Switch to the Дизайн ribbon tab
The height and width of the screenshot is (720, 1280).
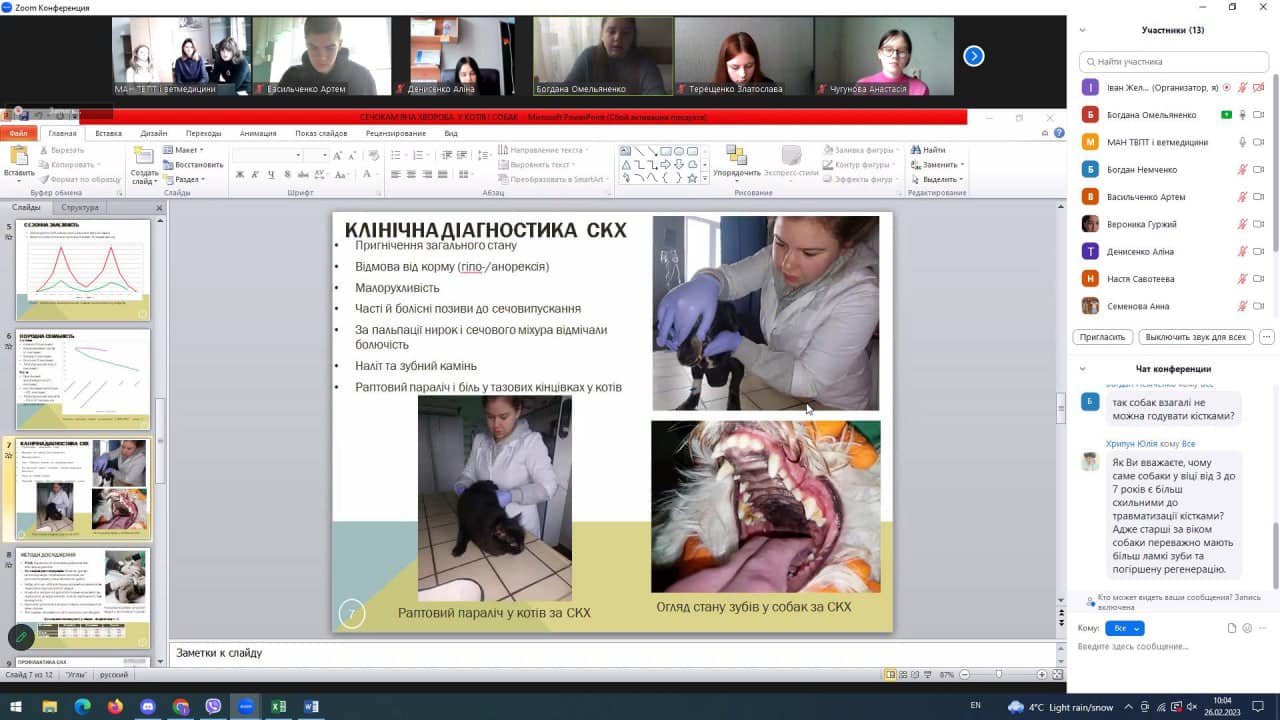(154, 133)
